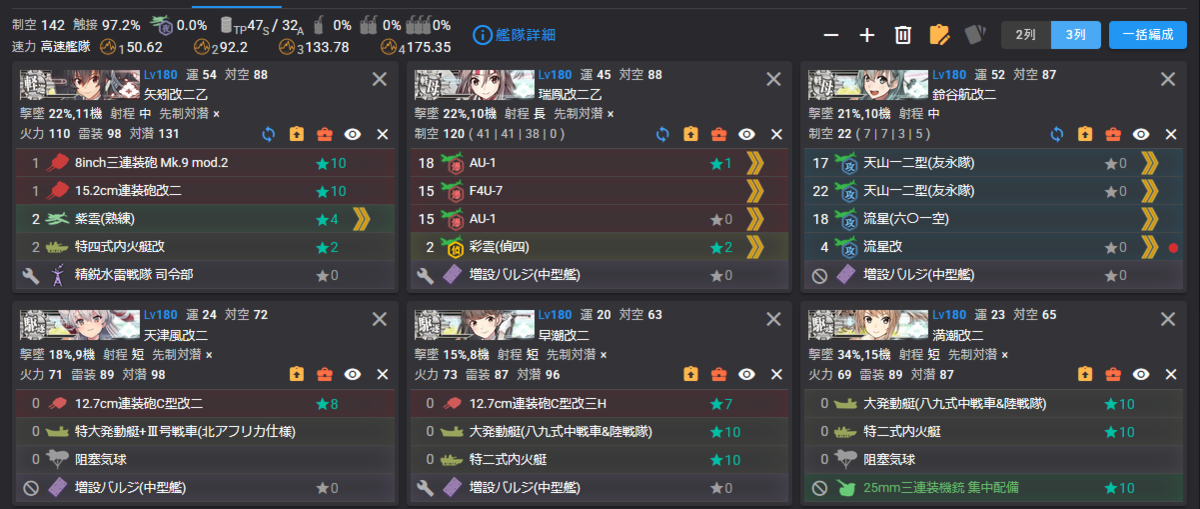Image resolution: width=1200 pixels, height=509 pixels.
Task: Click the plus icon to add a ship slot
Action: (867, 35)
